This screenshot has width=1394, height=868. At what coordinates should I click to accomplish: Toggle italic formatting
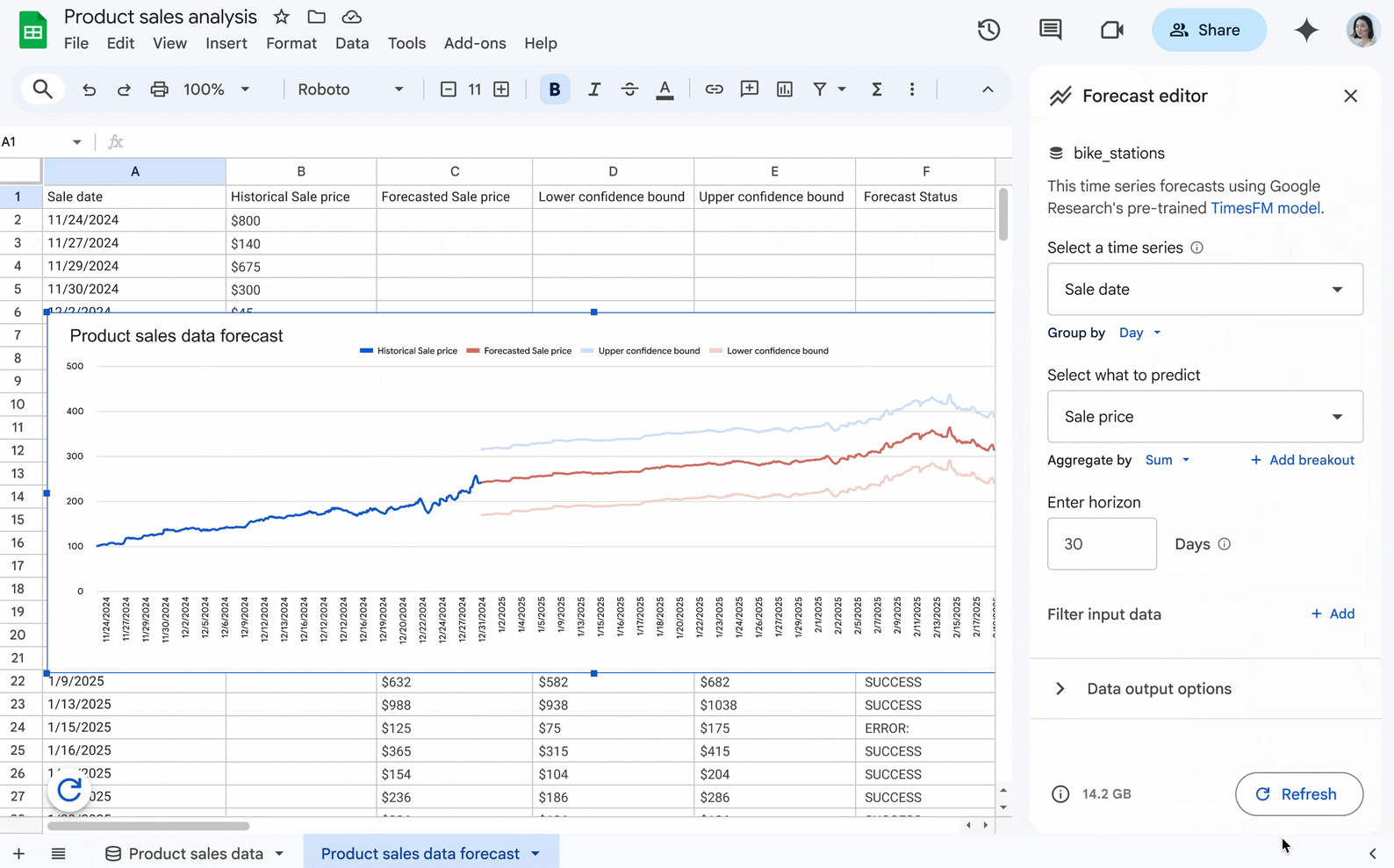[x=594, y=90]
